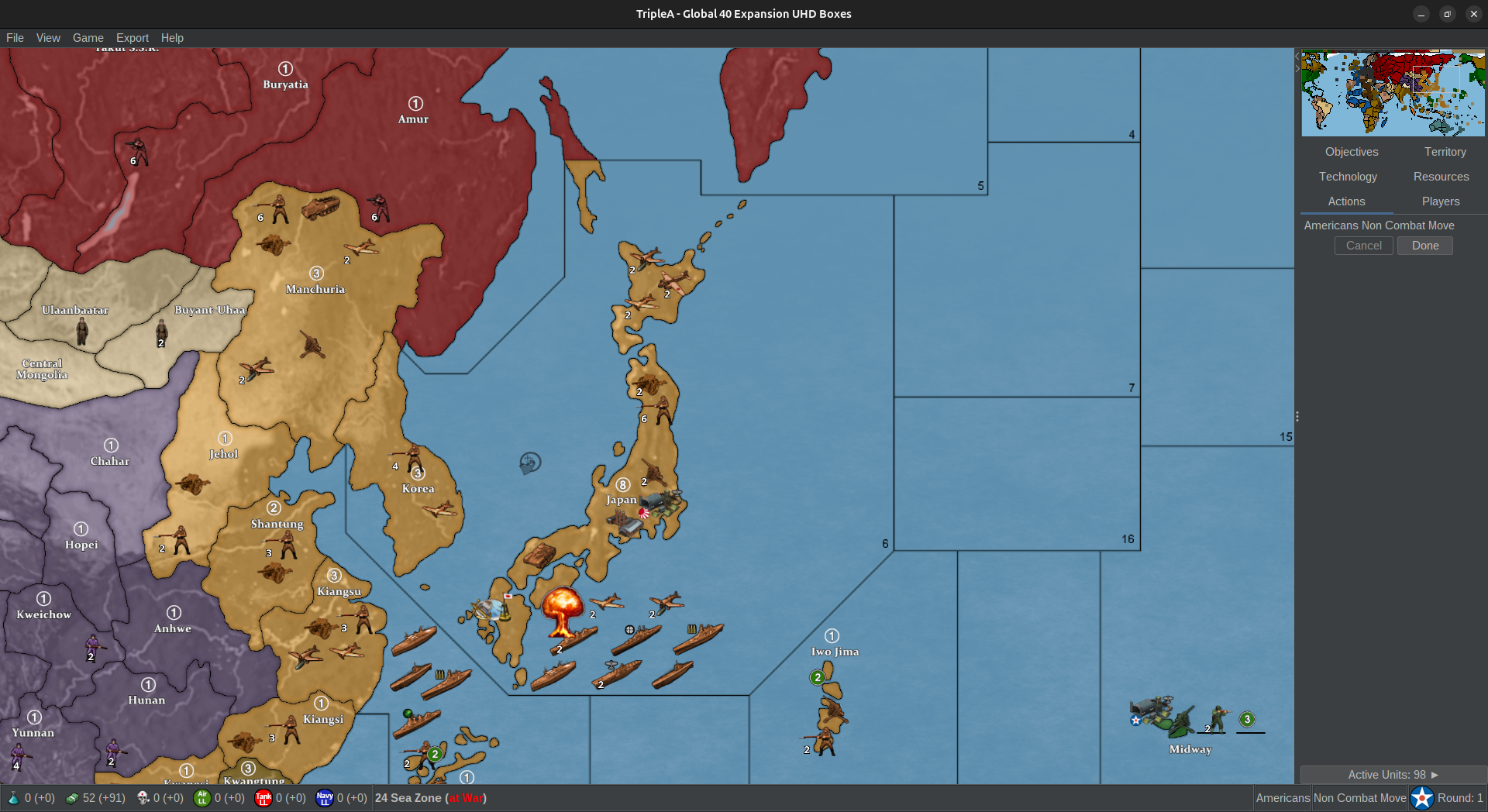Image resolution: width=1488 pixels, height=812 pixels.
Task: Click the 'Round: 1' status text
Action: [x=1460, y=798]
